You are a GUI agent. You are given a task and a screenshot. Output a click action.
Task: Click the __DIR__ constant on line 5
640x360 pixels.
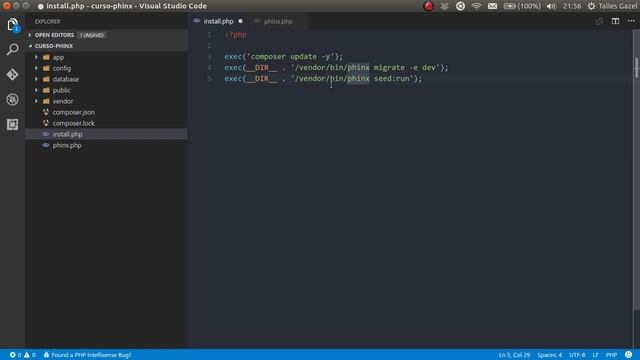click(262, 78)
